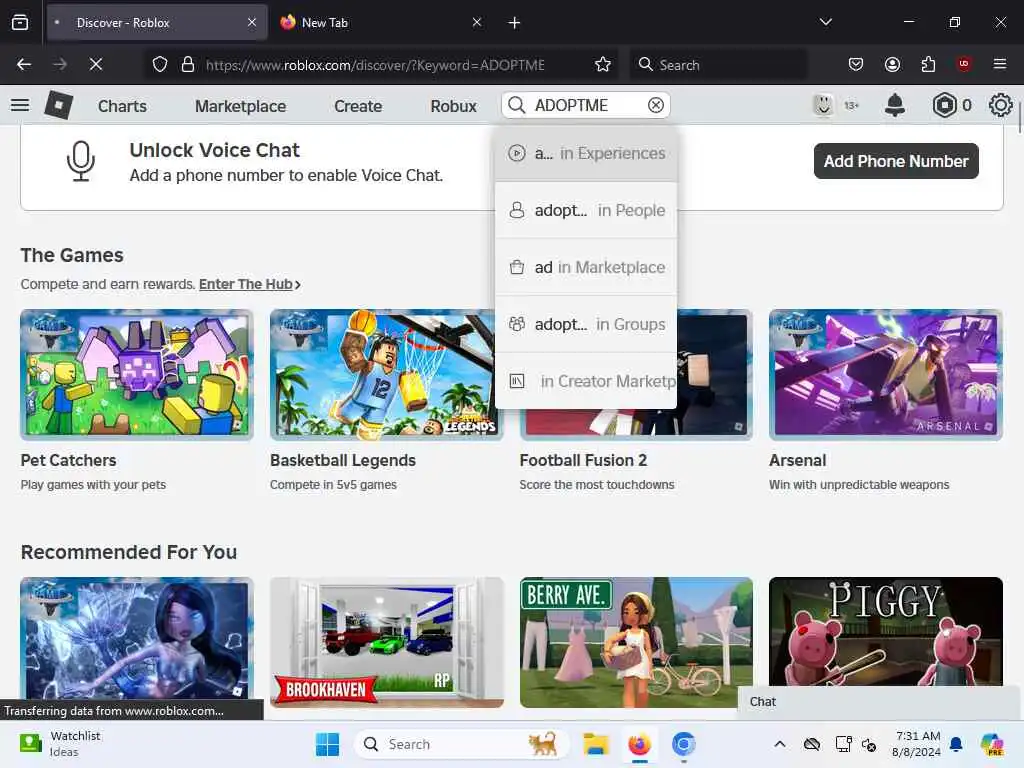This screenshot has width=1024, height=768.
Task: Click the Firefox Search box
Action: click(718, 64)
